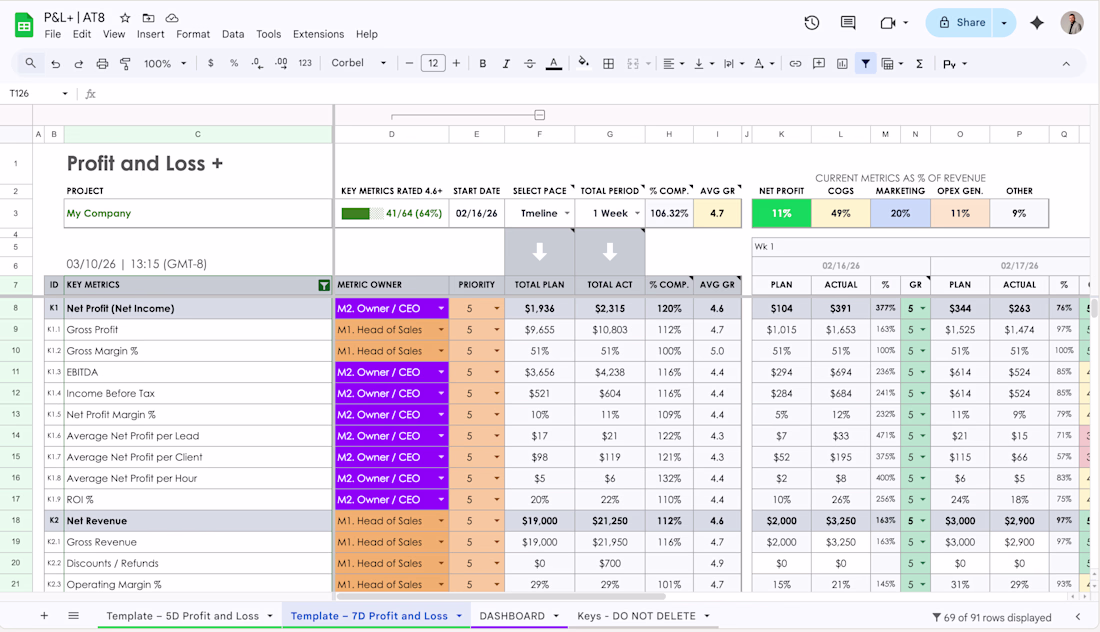Open the Extensions menu
The height and width of the screenshot is (632, 1100).
click(x=318, y=34)
